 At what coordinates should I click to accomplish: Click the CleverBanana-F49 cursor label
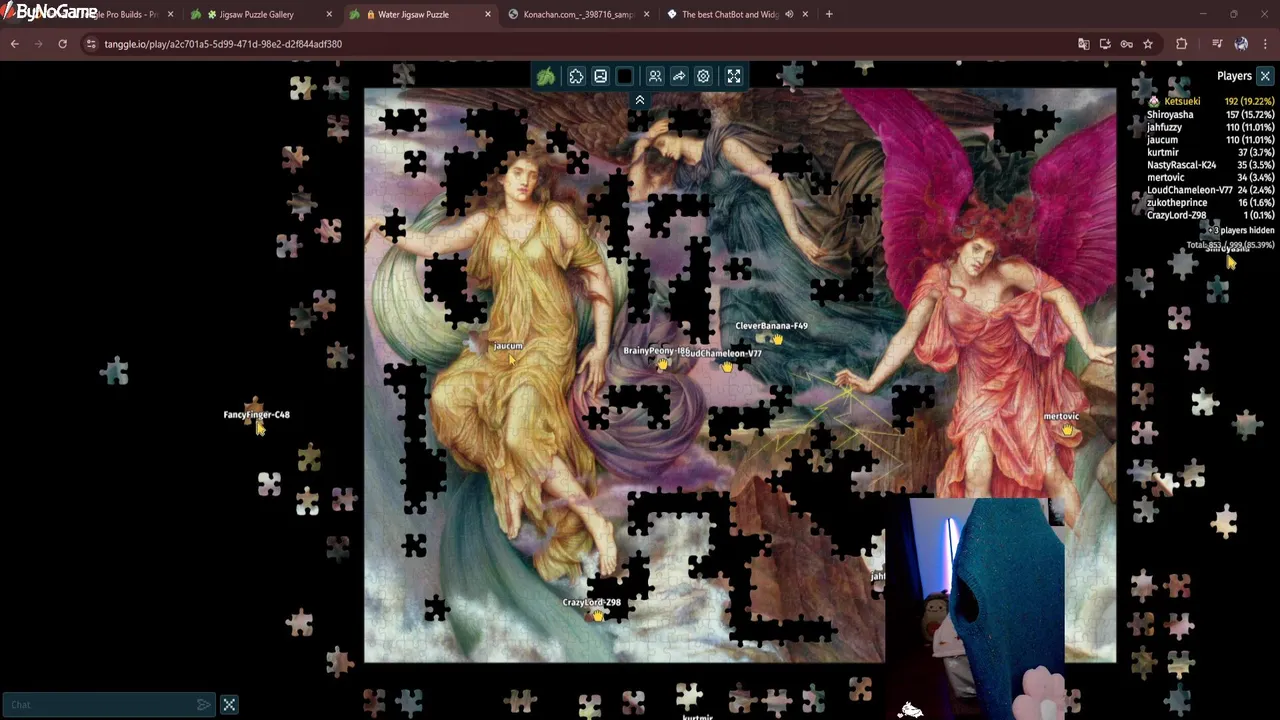tap(771, 326)
